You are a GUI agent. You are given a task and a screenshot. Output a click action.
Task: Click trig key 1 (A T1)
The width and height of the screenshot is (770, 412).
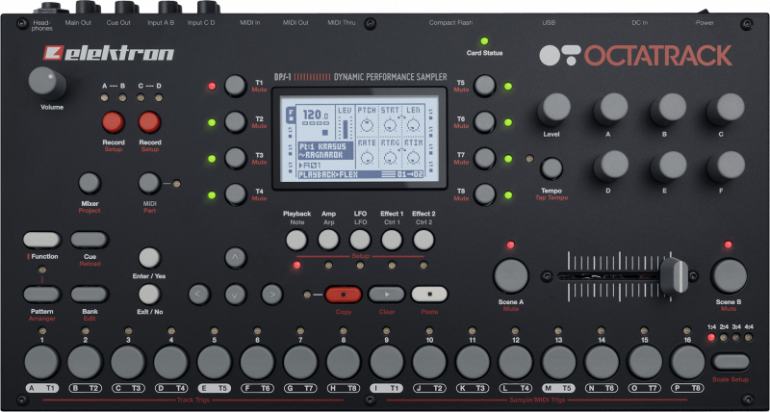tap(42, 362)
